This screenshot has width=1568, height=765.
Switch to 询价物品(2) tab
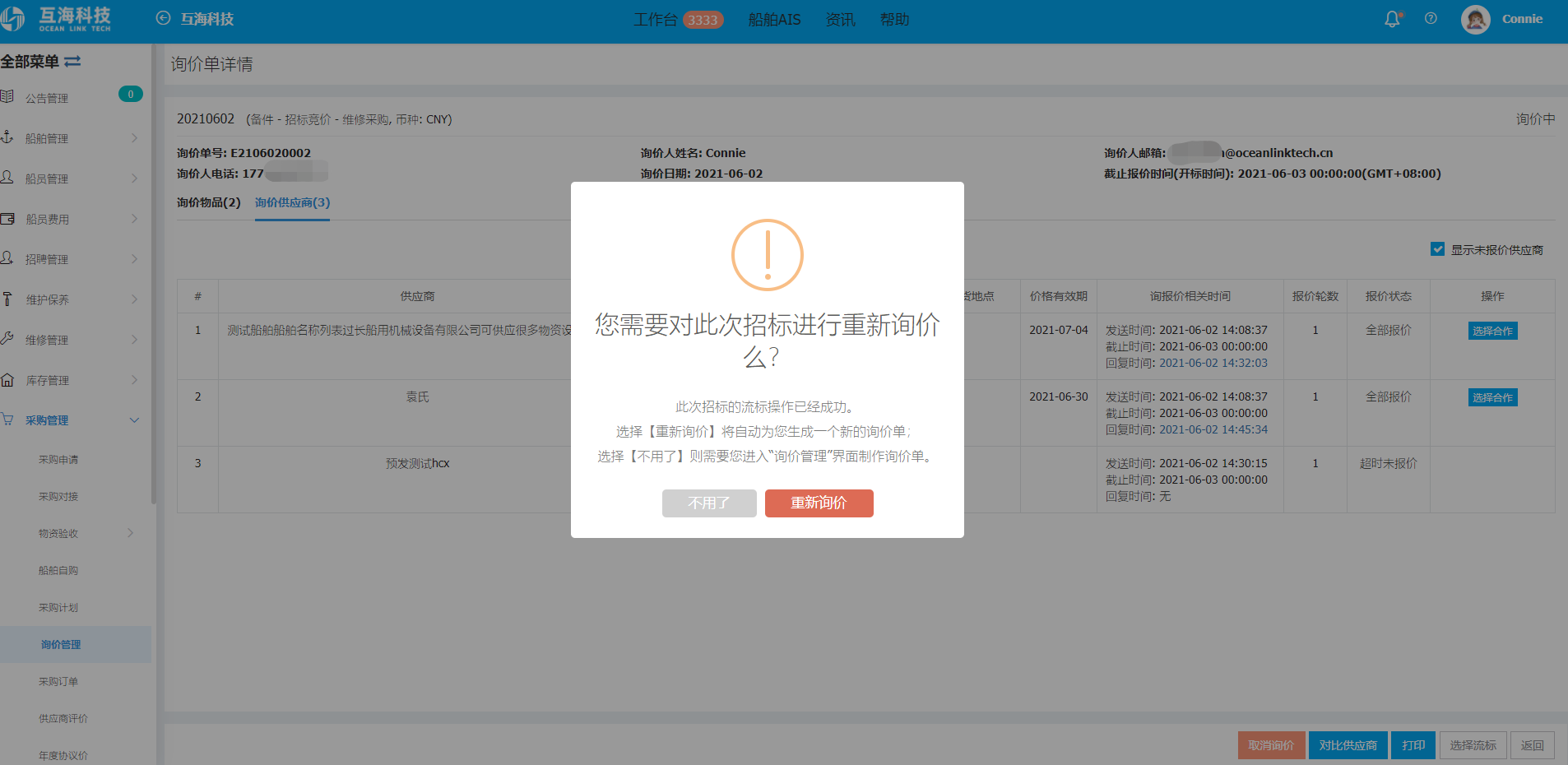pyautogui.click(x=208, y=202)
